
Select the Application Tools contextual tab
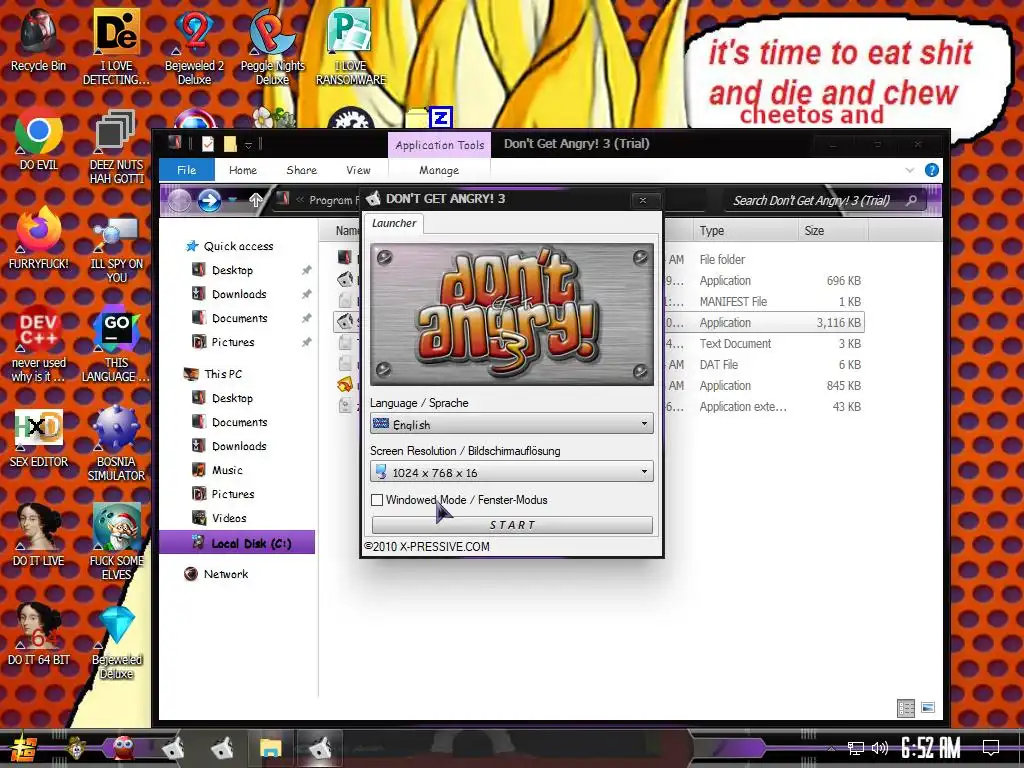440,145
